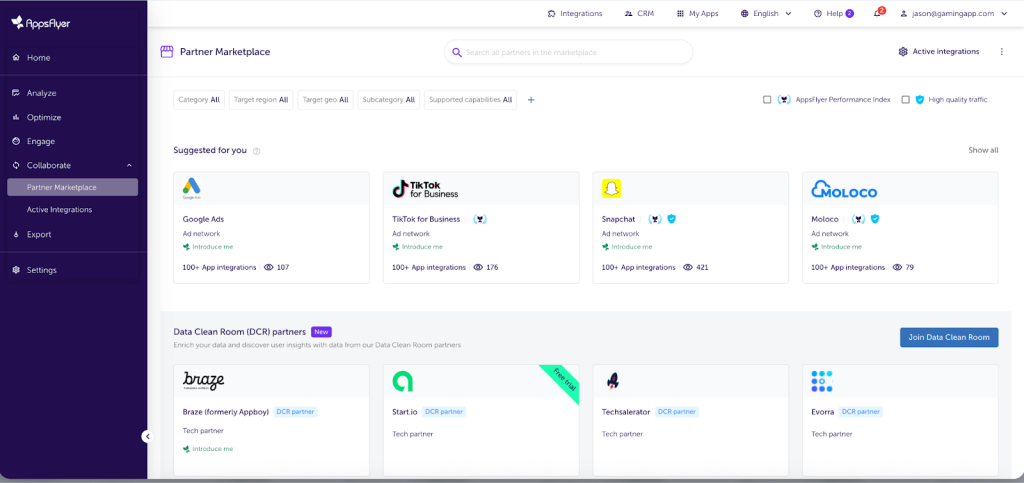1024x483 pixels.
Task: Click the plus icon to add filter
Action: (531, 100)
